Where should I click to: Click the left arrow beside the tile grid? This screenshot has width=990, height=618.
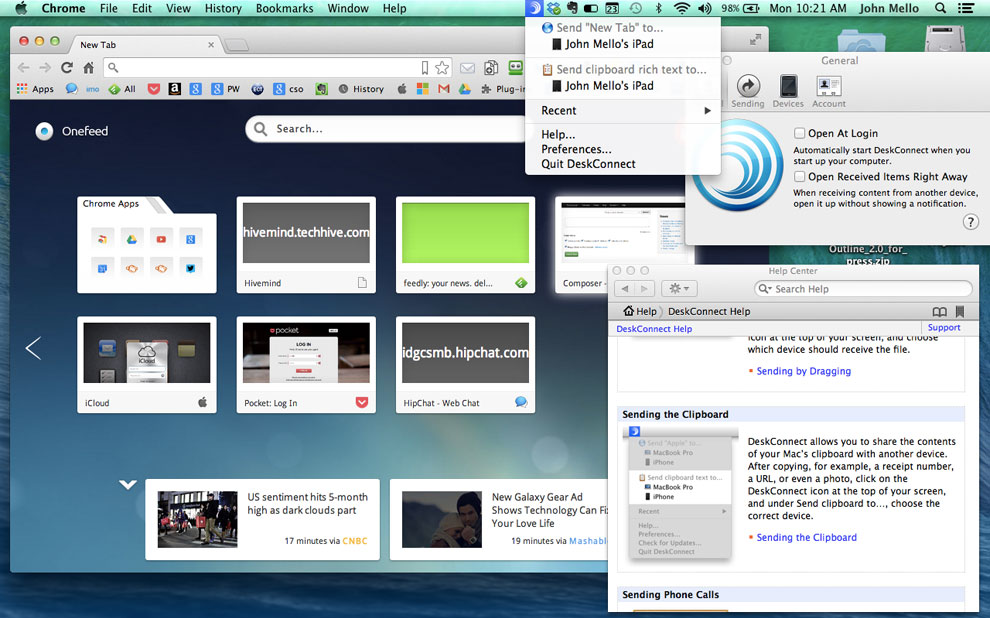pos(33,348)
